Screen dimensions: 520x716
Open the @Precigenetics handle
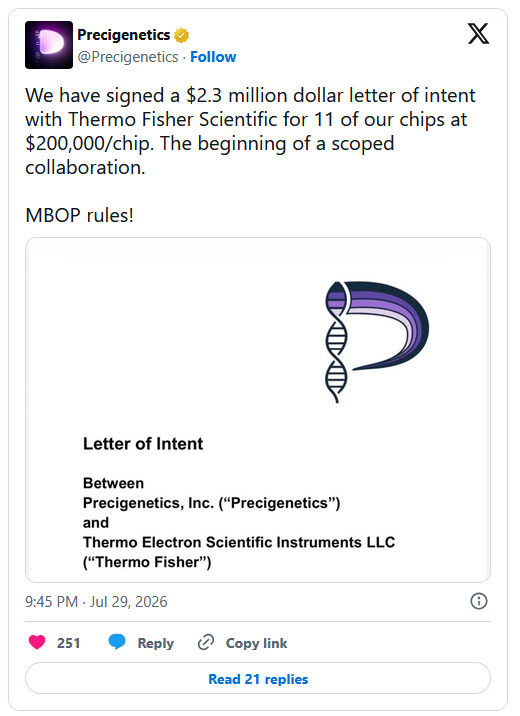(x=128, y=57)
